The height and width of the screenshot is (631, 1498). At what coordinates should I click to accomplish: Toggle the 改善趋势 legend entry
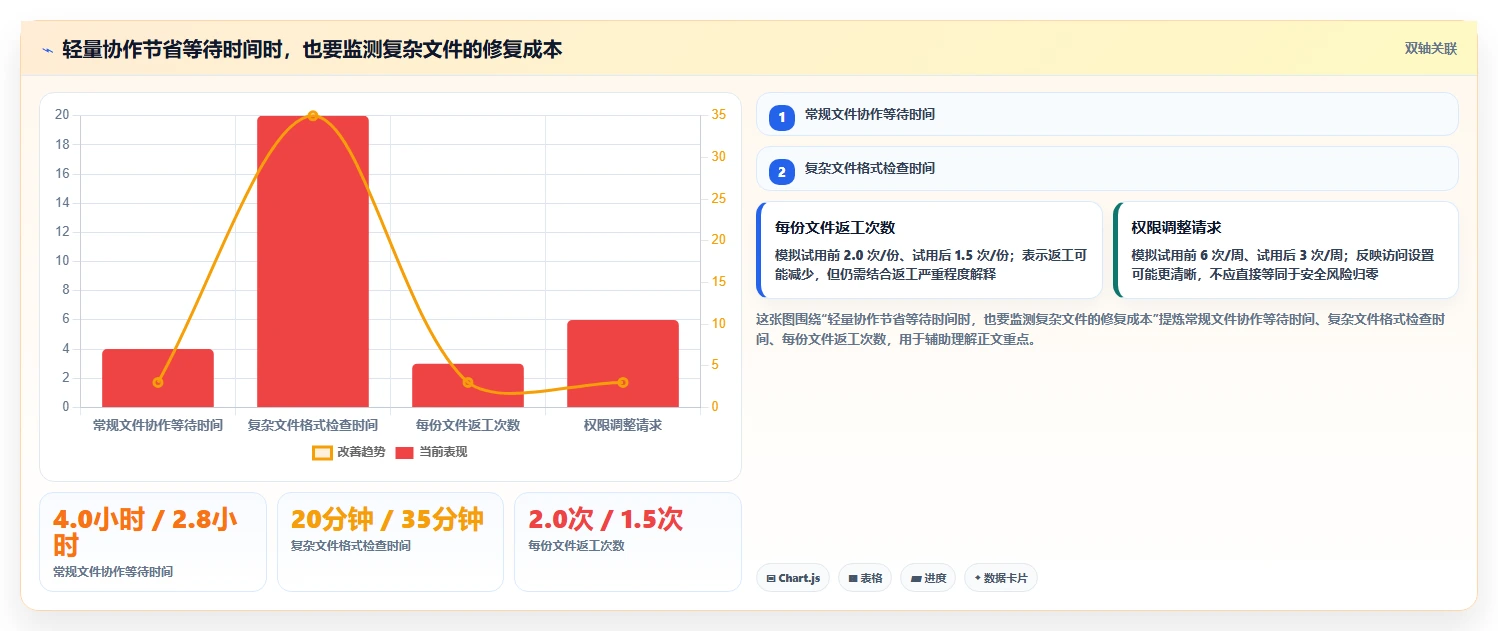[348, 452]
